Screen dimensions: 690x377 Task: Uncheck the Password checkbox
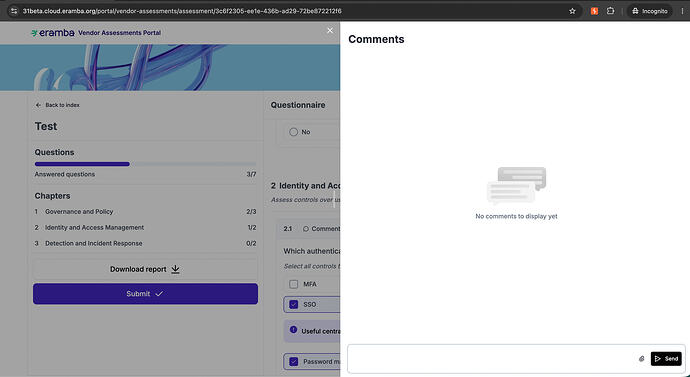pos(294,362)
